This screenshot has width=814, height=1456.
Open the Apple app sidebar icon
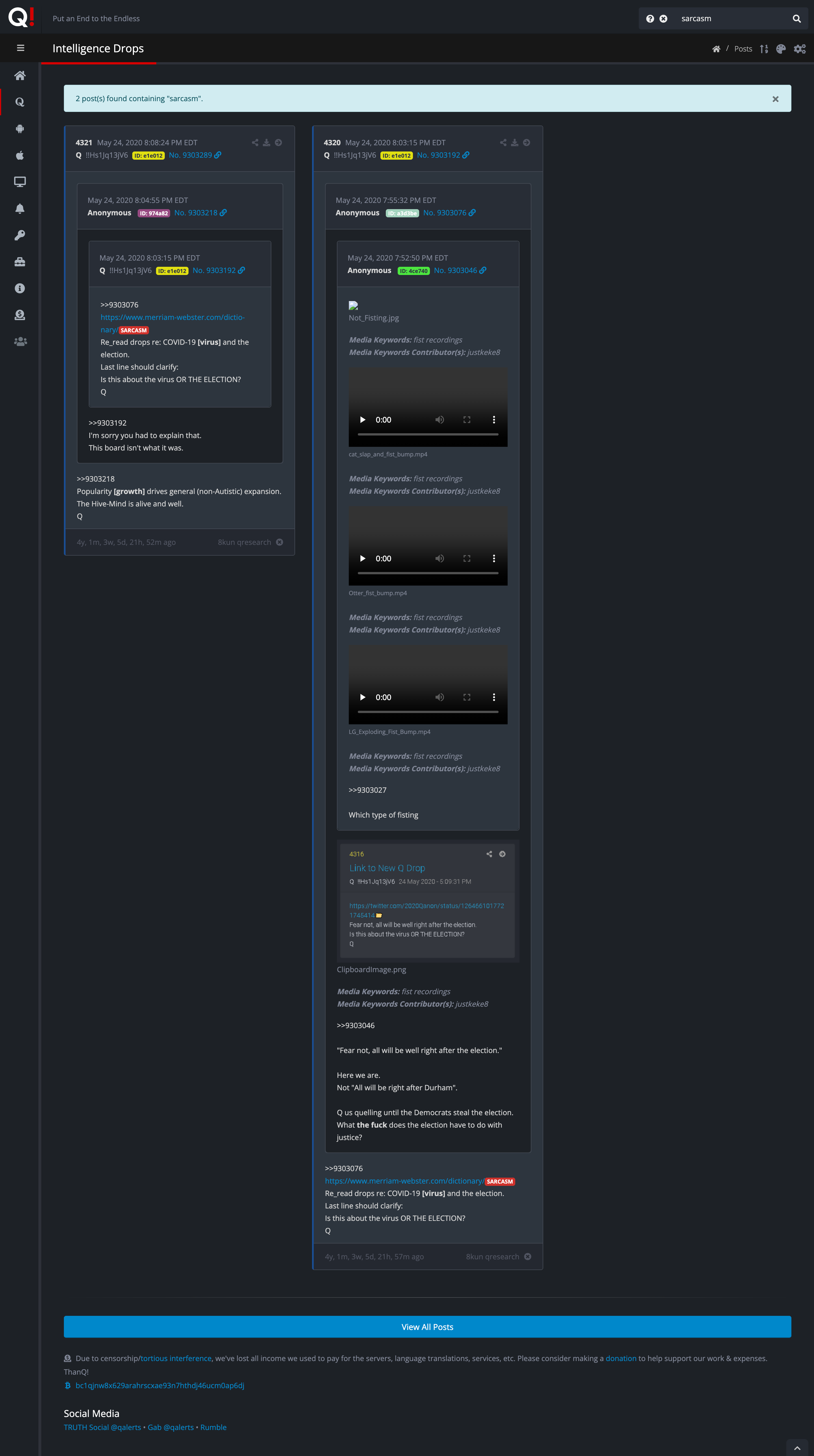click(x=20, y=155)
